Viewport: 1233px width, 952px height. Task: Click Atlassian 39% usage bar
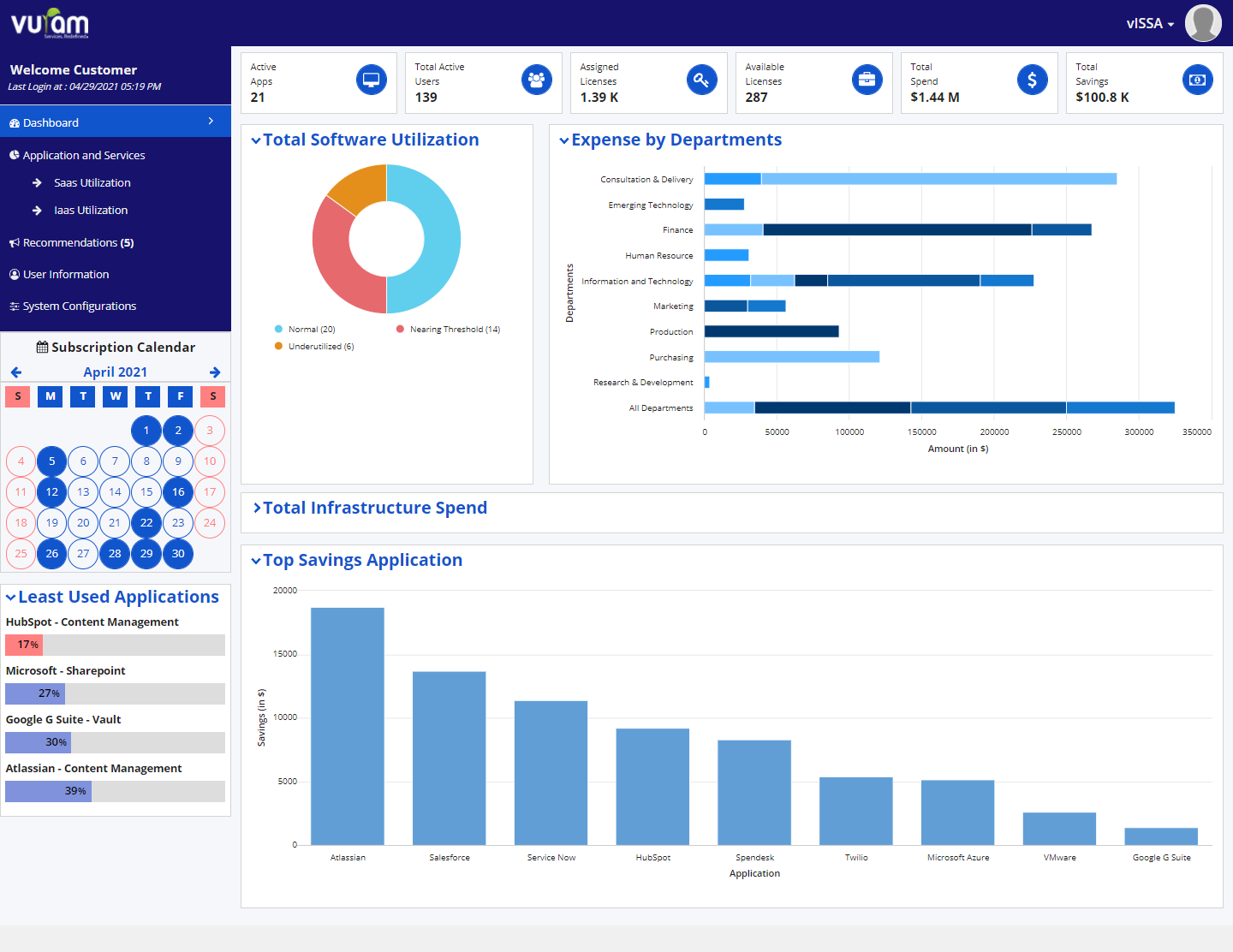pos(115,791)
